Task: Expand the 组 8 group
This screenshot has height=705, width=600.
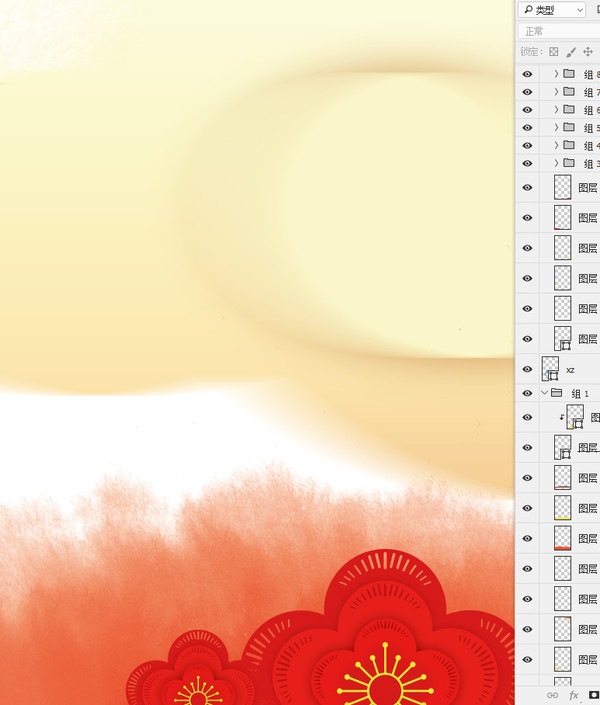Action: point(556,73)
